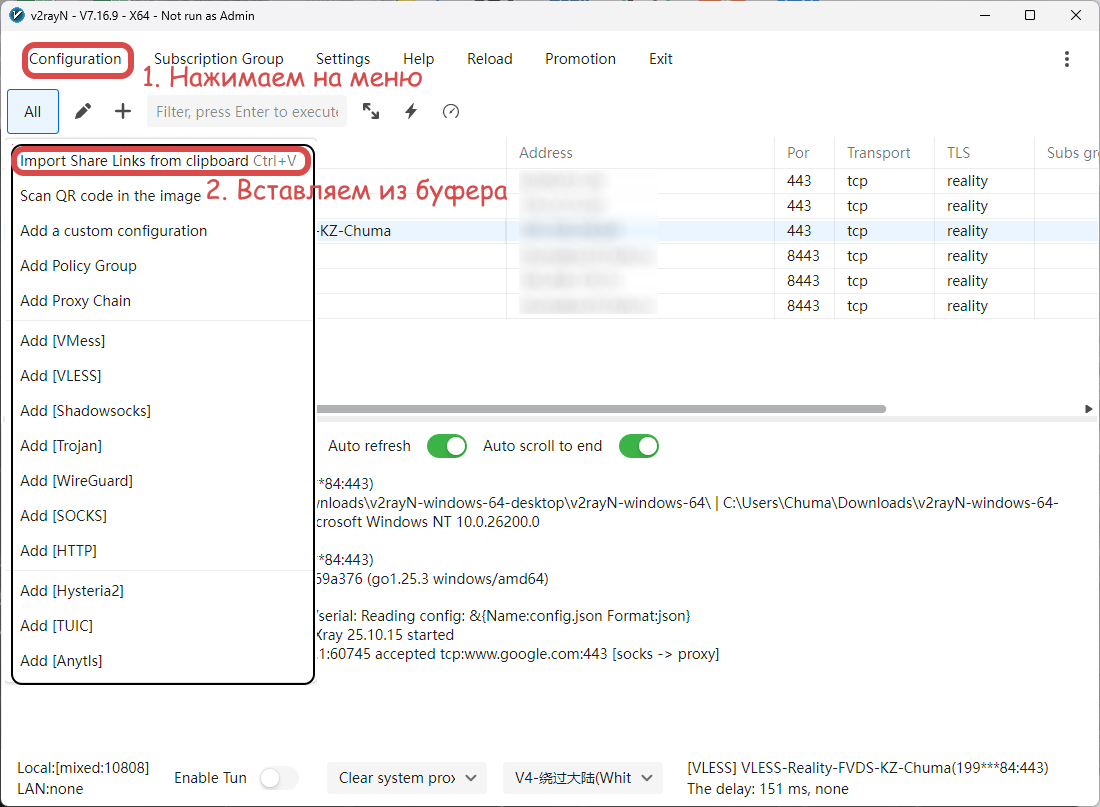Click the server list horizontal scrollbar
The image size is (1100, 807).
coord(601,408)
